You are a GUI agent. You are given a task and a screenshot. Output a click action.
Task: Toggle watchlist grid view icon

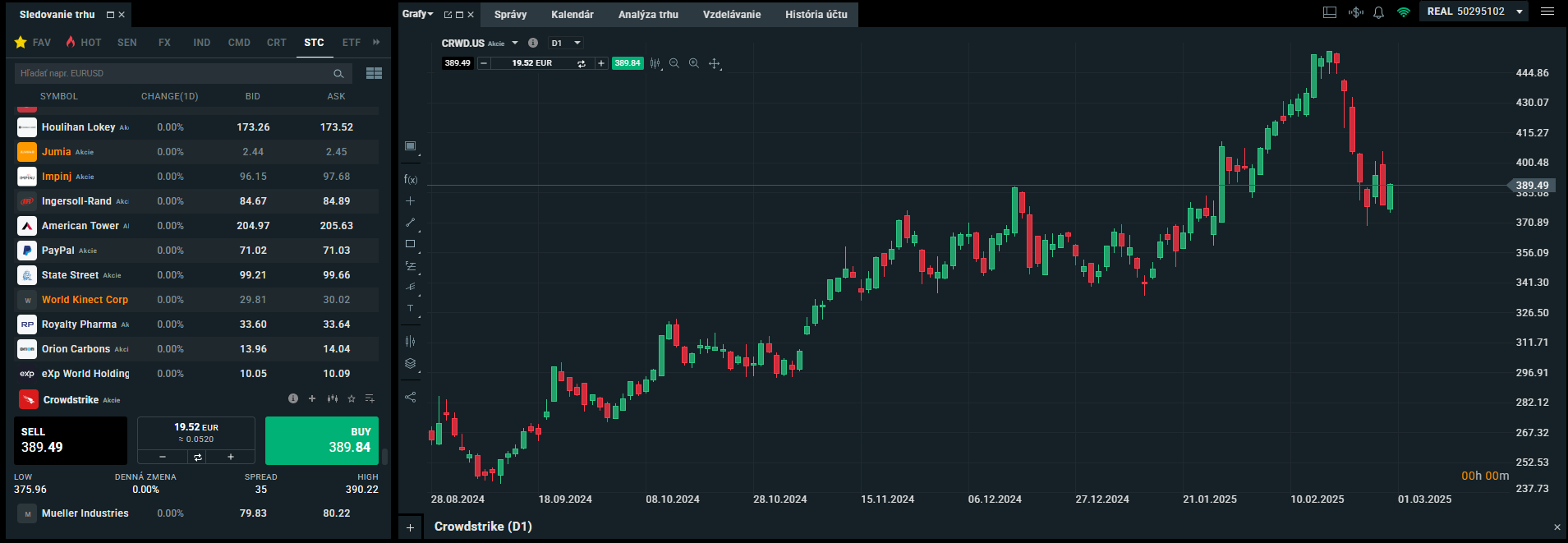374,73
